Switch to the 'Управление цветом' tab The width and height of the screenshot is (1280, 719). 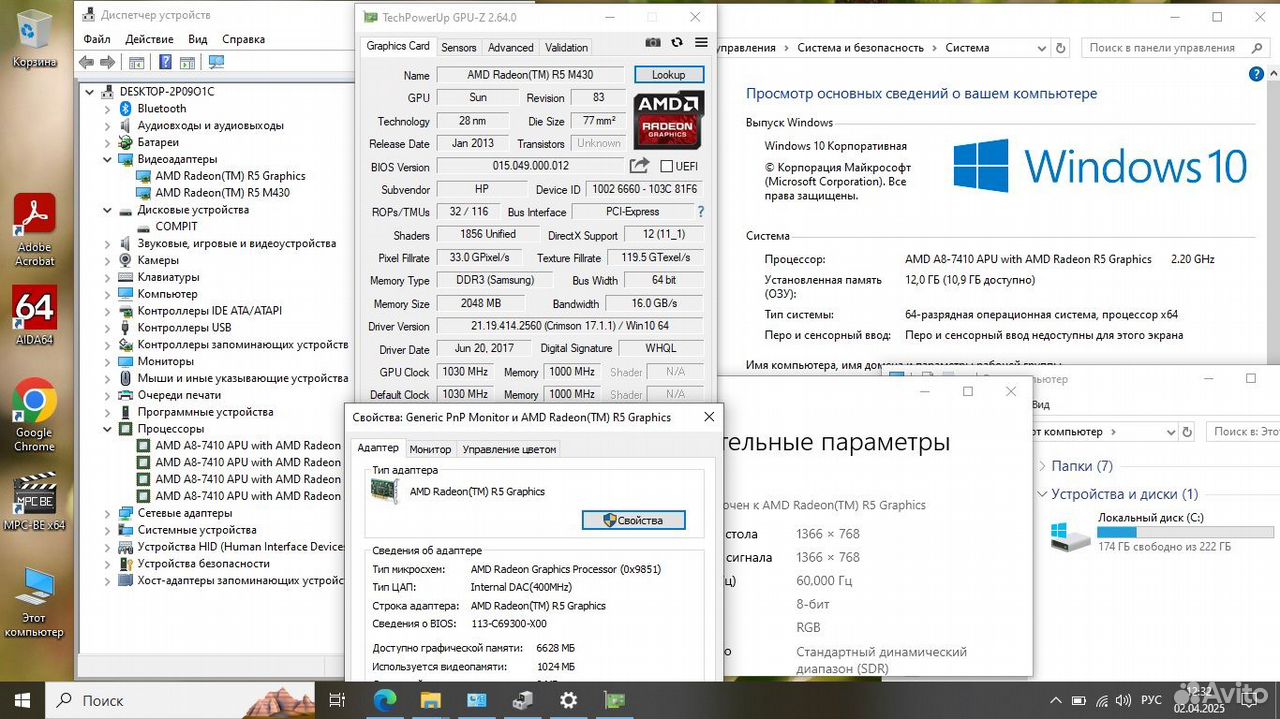pos(509,449)
